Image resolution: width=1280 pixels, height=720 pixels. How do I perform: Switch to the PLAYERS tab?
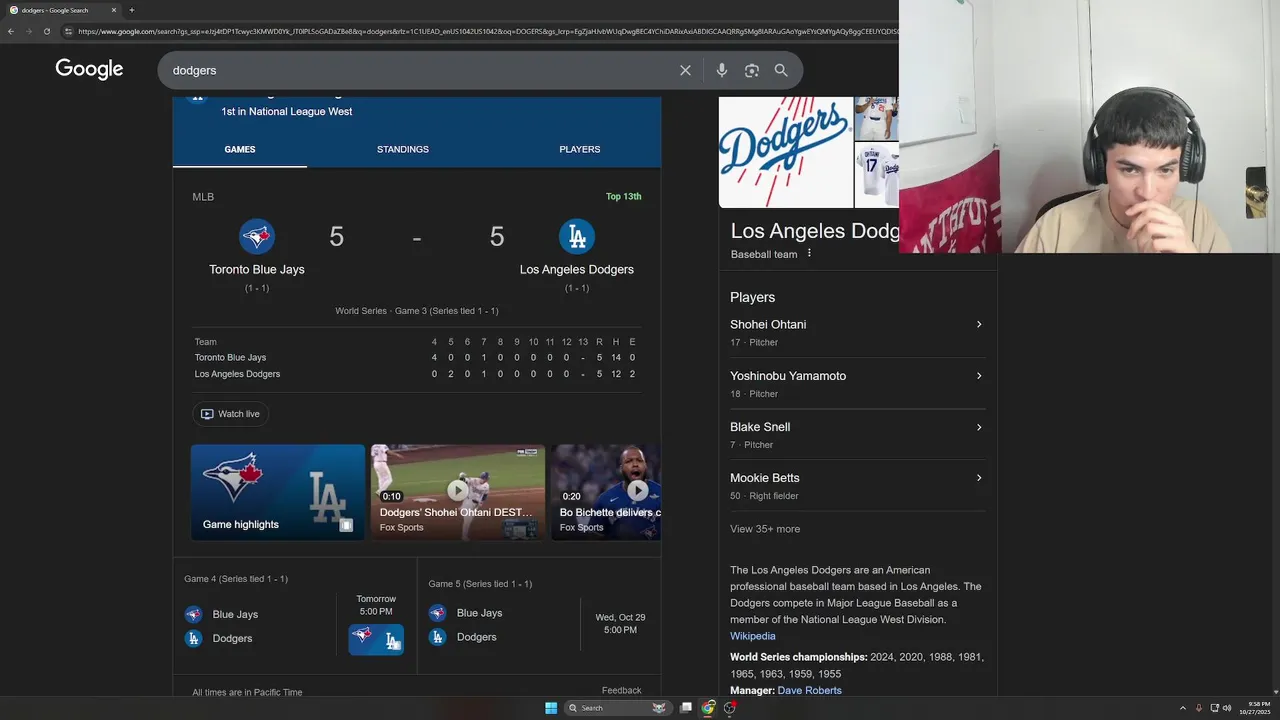580,149
